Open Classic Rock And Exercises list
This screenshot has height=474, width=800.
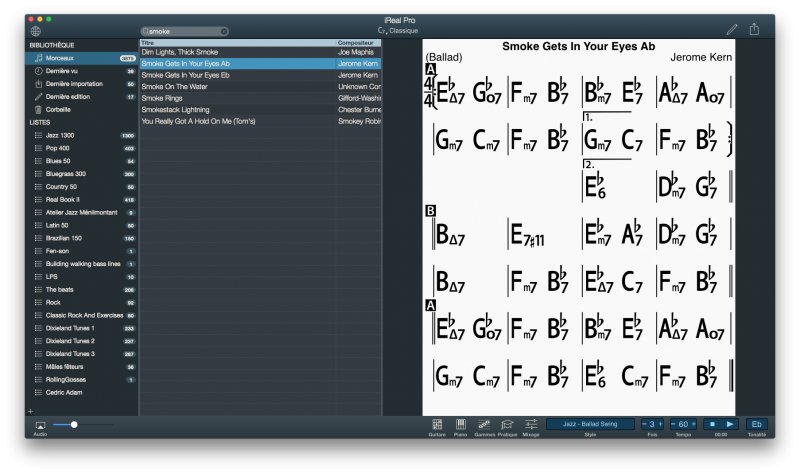pyautogui.click(x=82, y=315)
